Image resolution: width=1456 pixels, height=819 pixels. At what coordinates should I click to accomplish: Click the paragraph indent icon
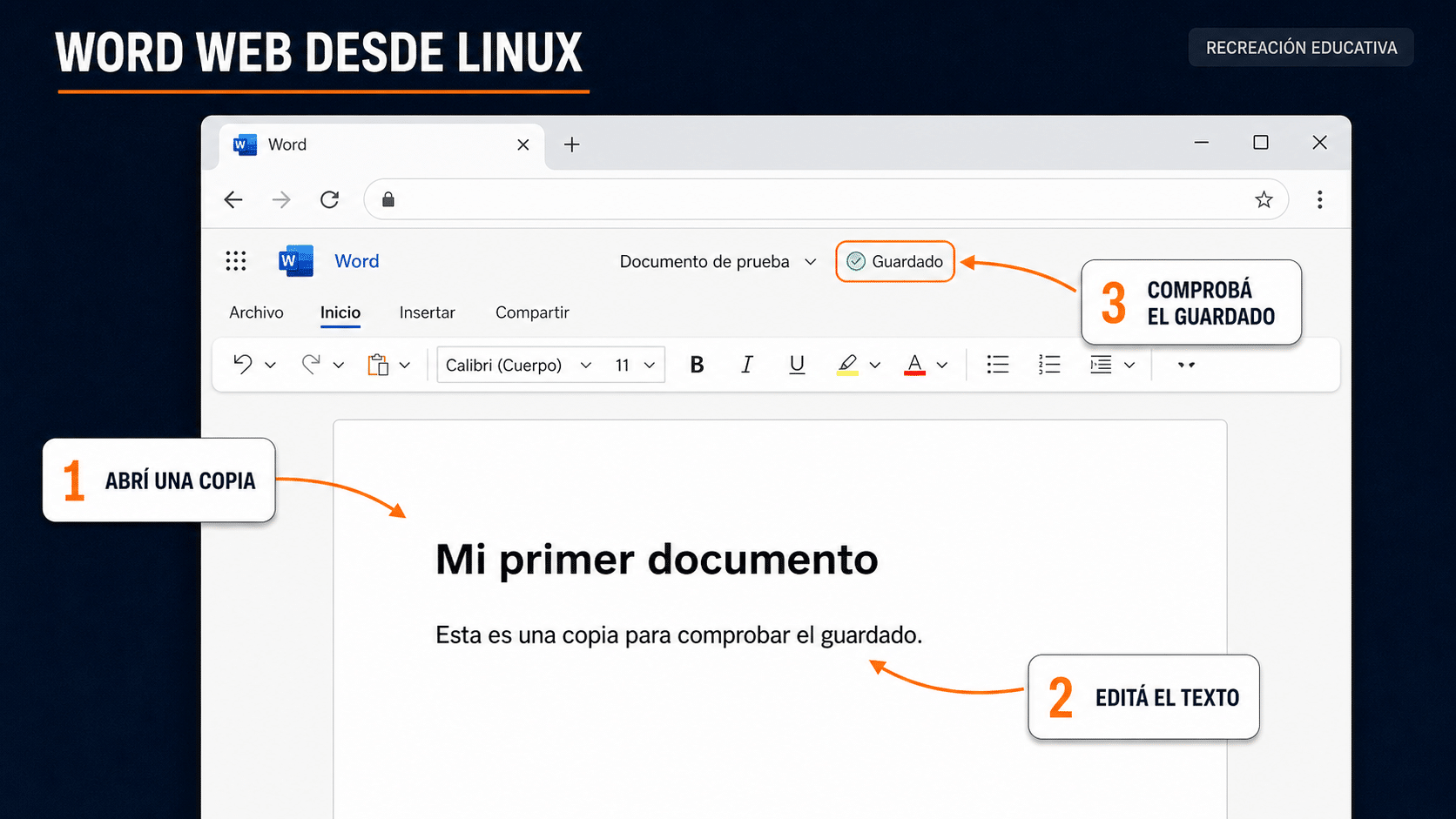[x=1101, y=365]
